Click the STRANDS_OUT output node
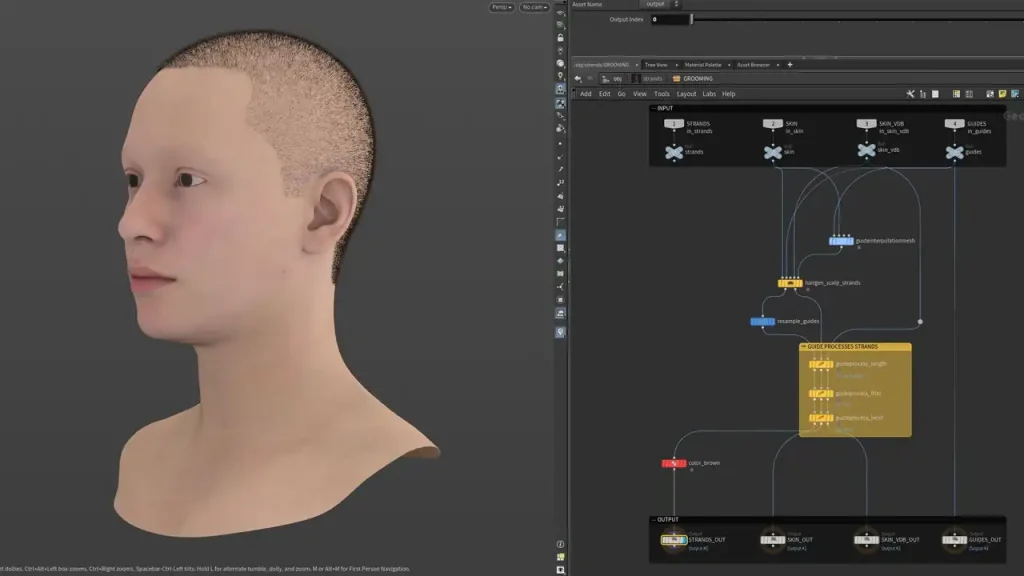The image size is (1024, 576). click(x=673, y=540)
